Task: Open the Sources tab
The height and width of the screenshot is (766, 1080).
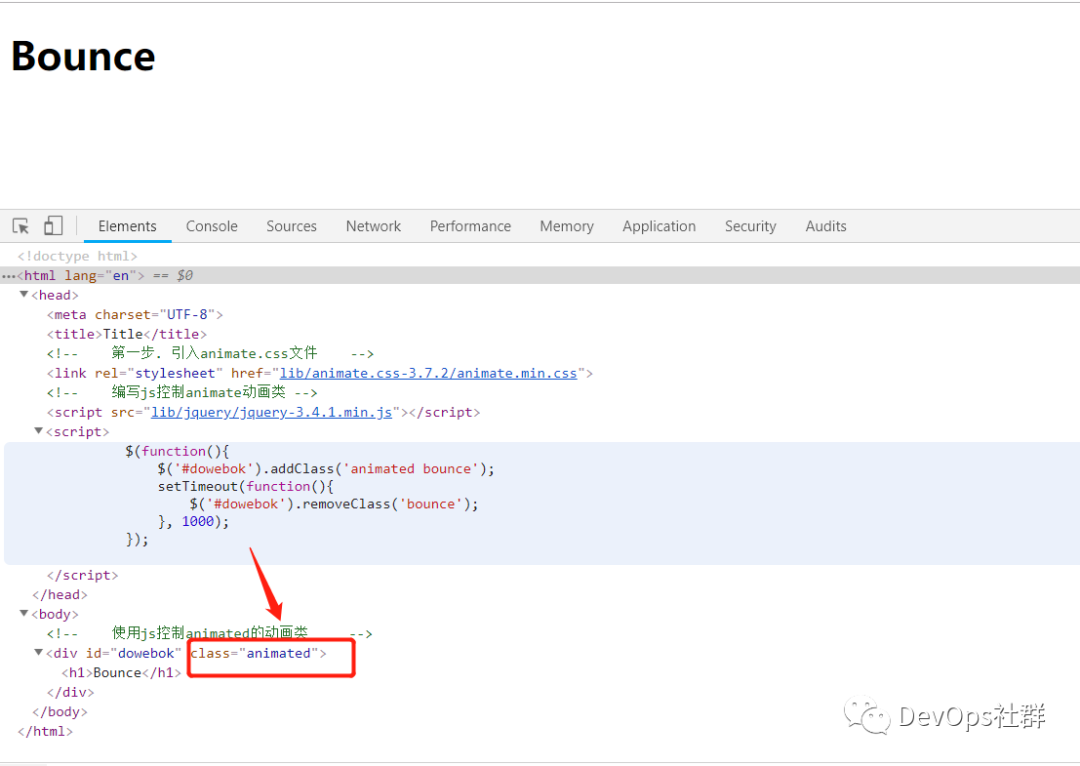Action: point(291,226)
